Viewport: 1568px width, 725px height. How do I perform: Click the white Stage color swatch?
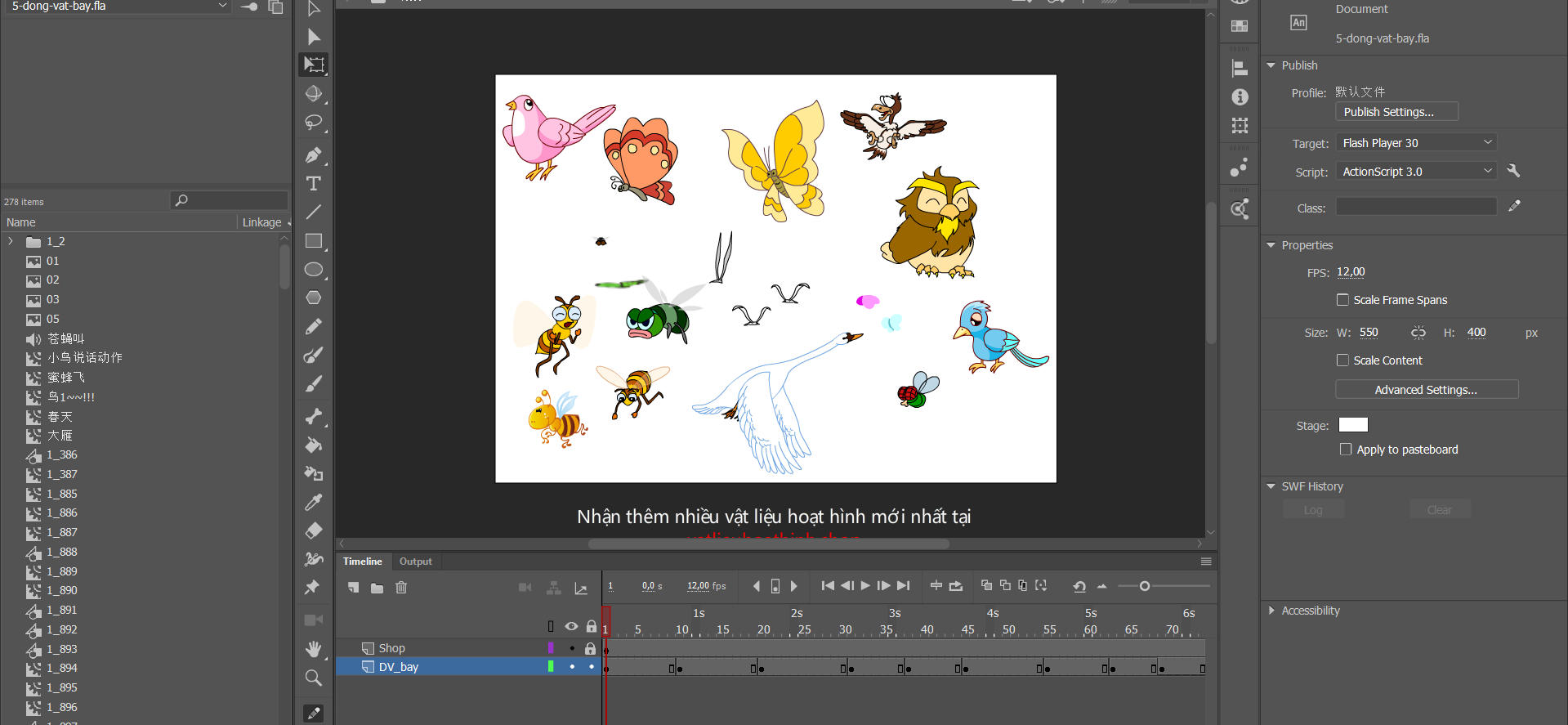[1352, 425]
